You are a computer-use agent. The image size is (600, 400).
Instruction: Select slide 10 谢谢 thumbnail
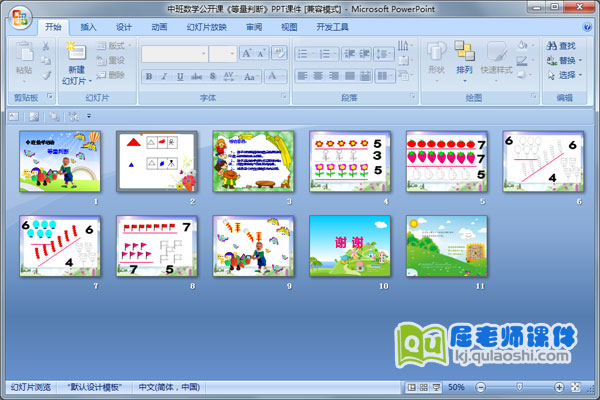tap(350, 246)
